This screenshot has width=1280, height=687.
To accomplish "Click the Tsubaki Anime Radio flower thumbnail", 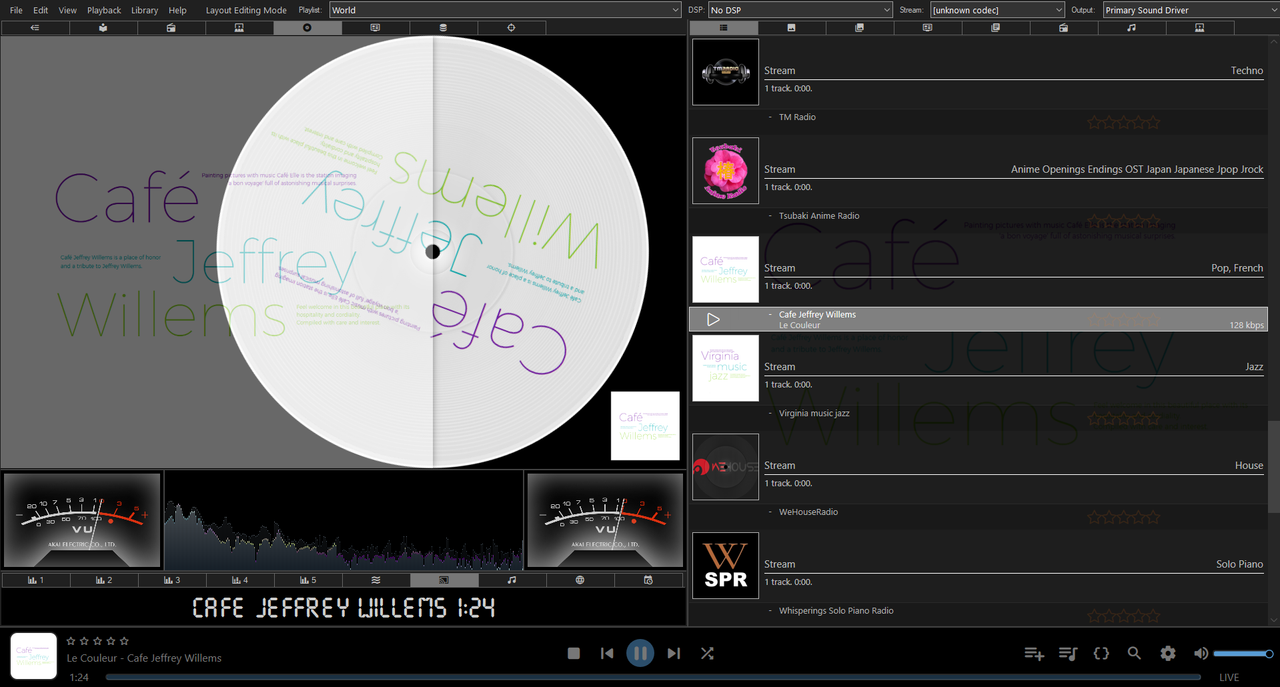I will point(726,171).
